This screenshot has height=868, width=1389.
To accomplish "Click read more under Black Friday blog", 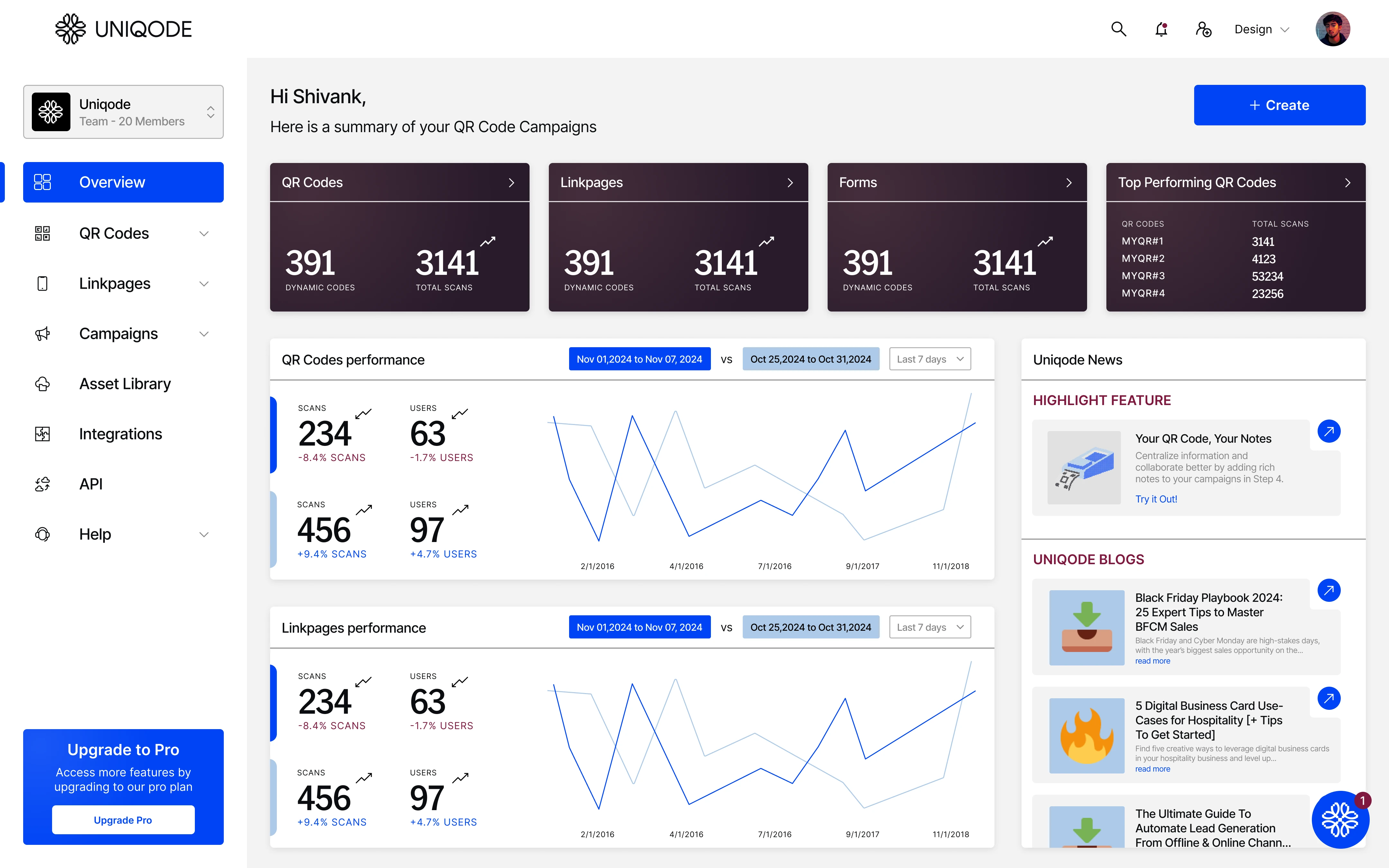I will coord(1153,661).
